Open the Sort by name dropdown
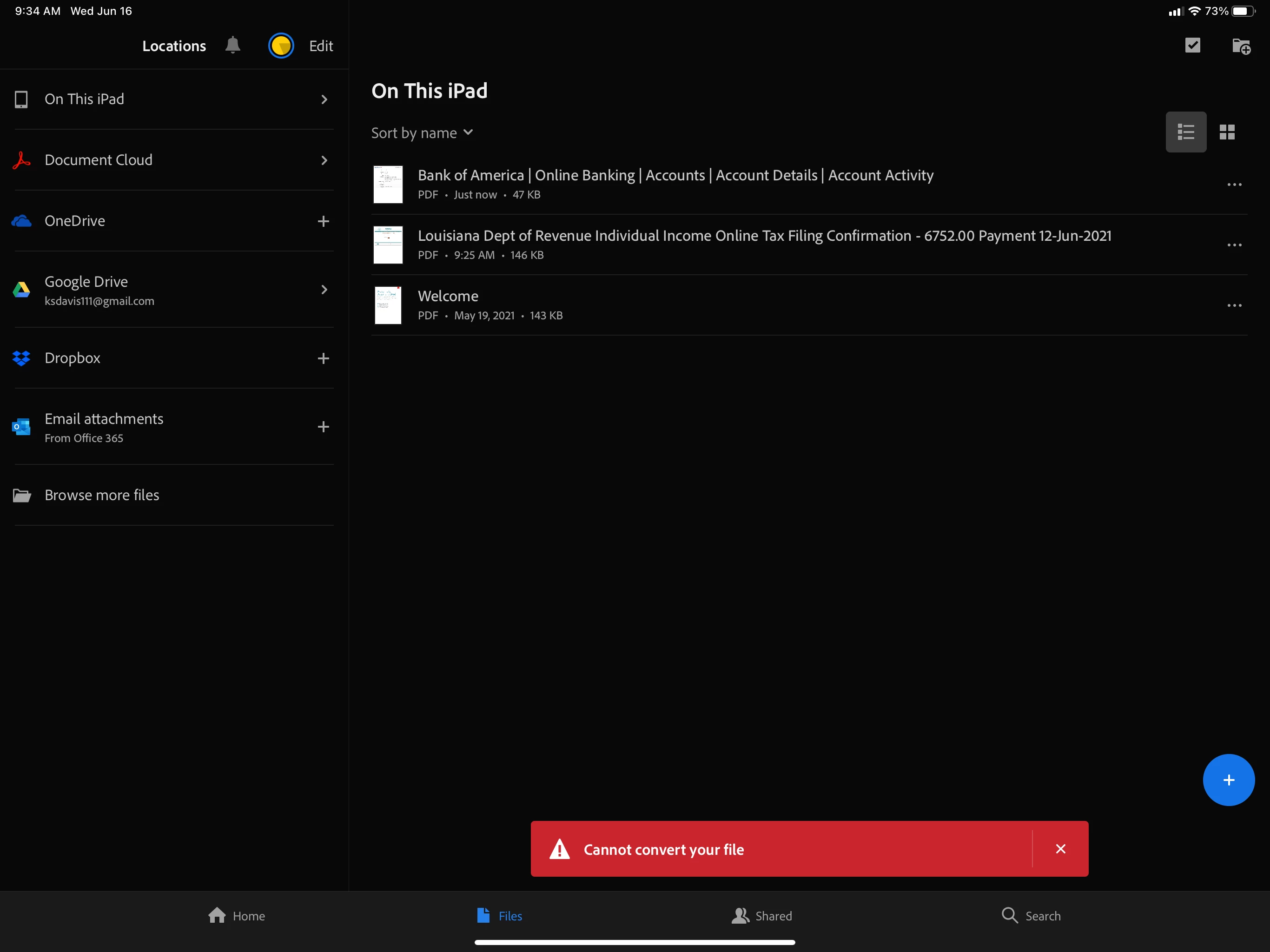The width and height of the screenshot is (1270, 952). pos(422,133)
